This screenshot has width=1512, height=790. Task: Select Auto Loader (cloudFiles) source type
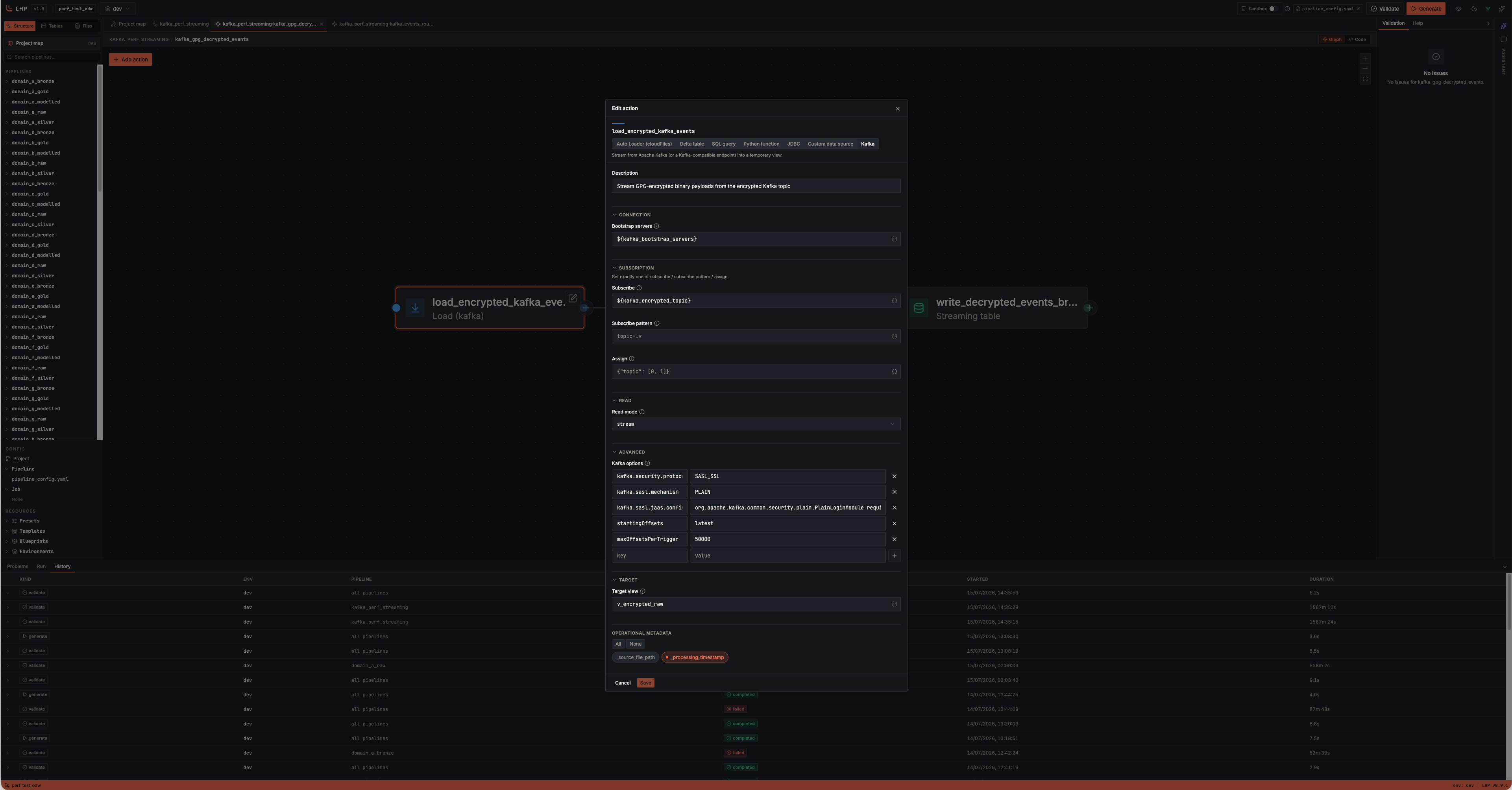click(644, 144)
